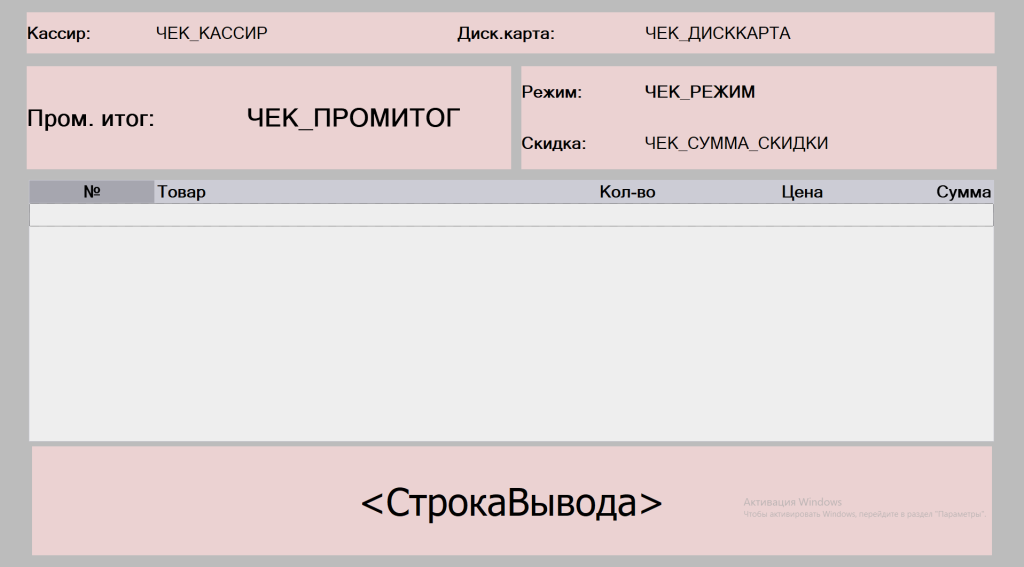Image resolution: width=1024 pixels, height=567 pixels.
Task: Select the first empty table row
Action: point(511,215)
